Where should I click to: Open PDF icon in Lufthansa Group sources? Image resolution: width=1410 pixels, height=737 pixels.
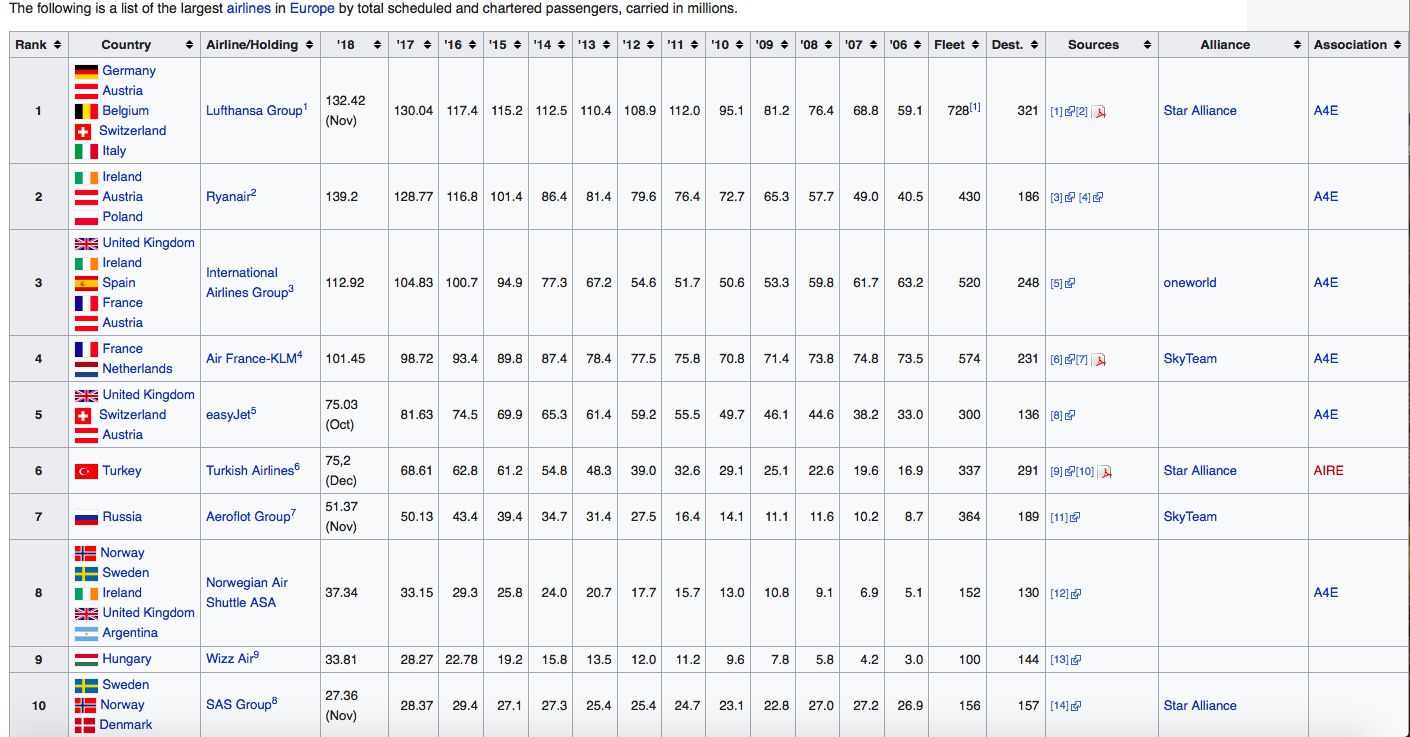tap(1098, 111)
